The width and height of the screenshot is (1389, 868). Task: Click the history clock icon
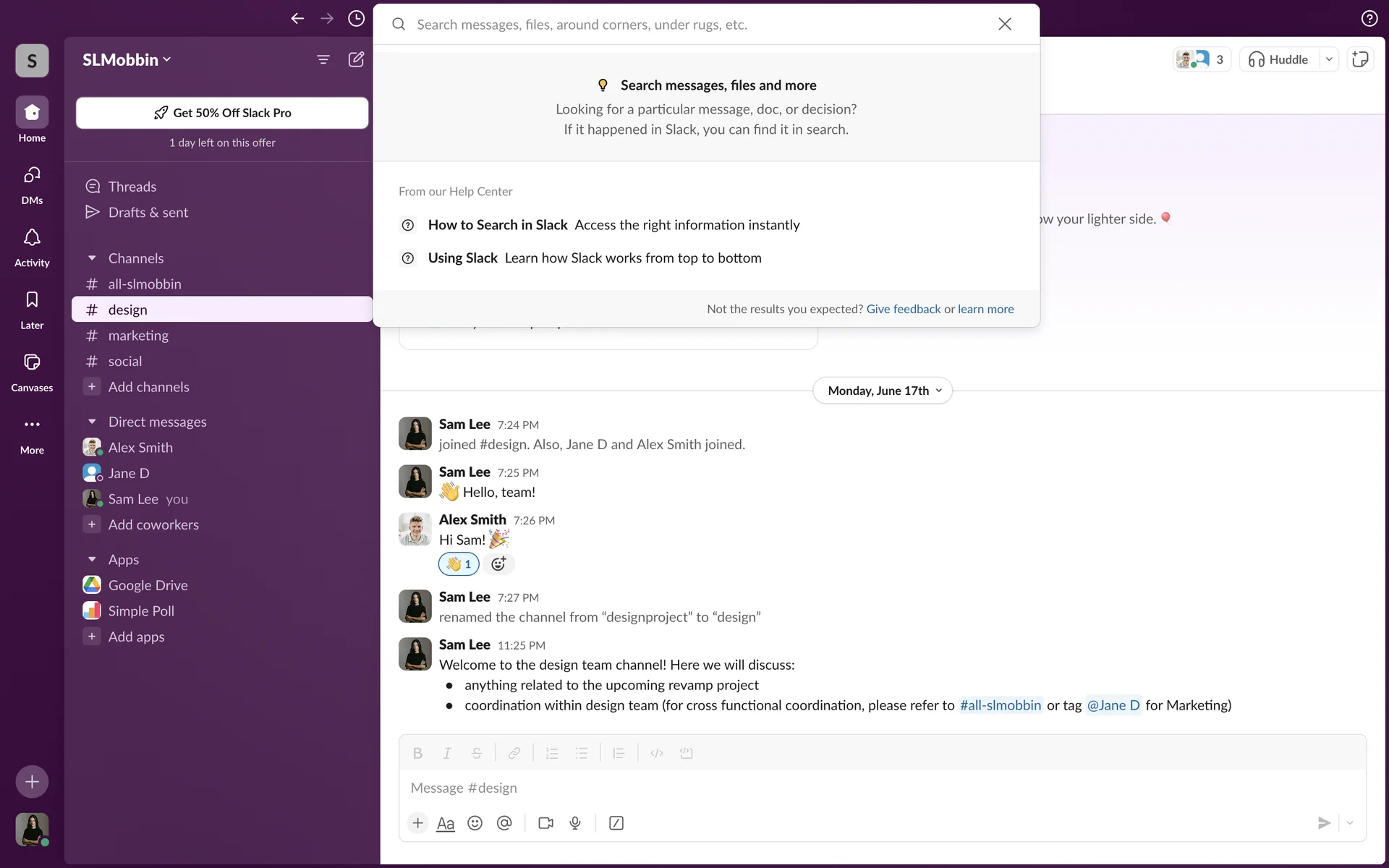click(x=356, y=19)
